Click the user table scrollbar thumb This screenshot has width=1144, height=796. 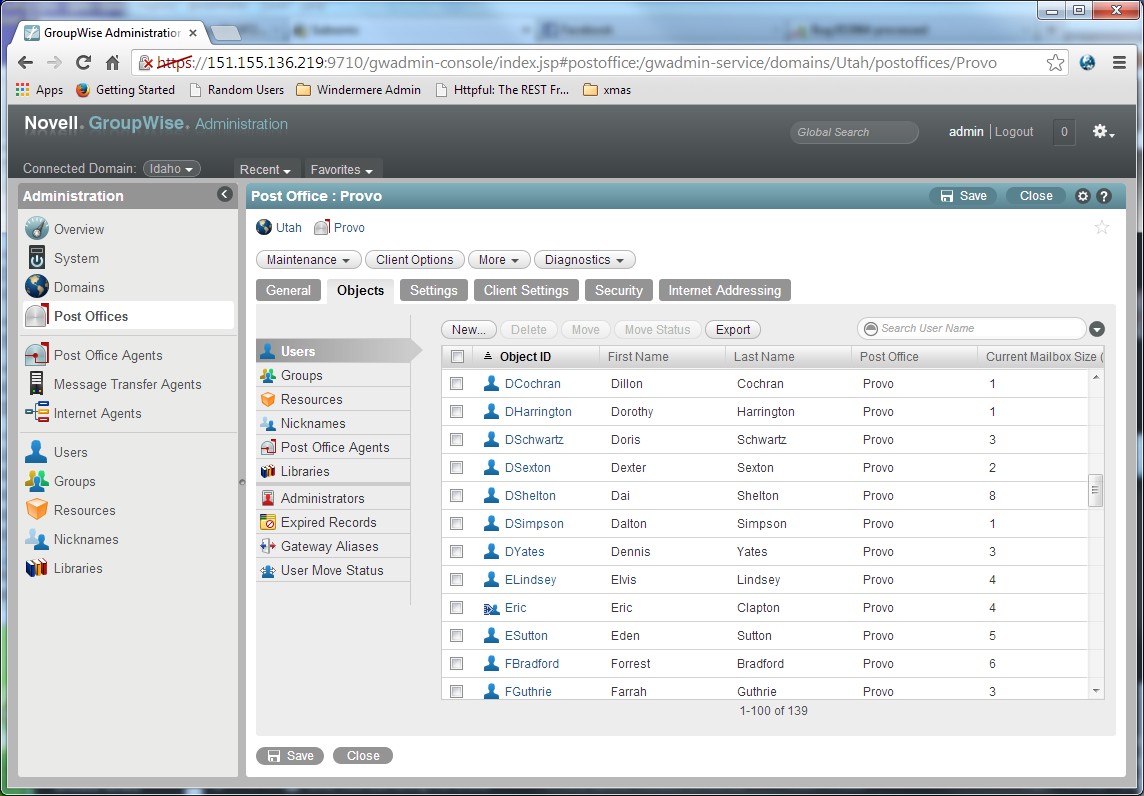click(x=1095, y=490)
